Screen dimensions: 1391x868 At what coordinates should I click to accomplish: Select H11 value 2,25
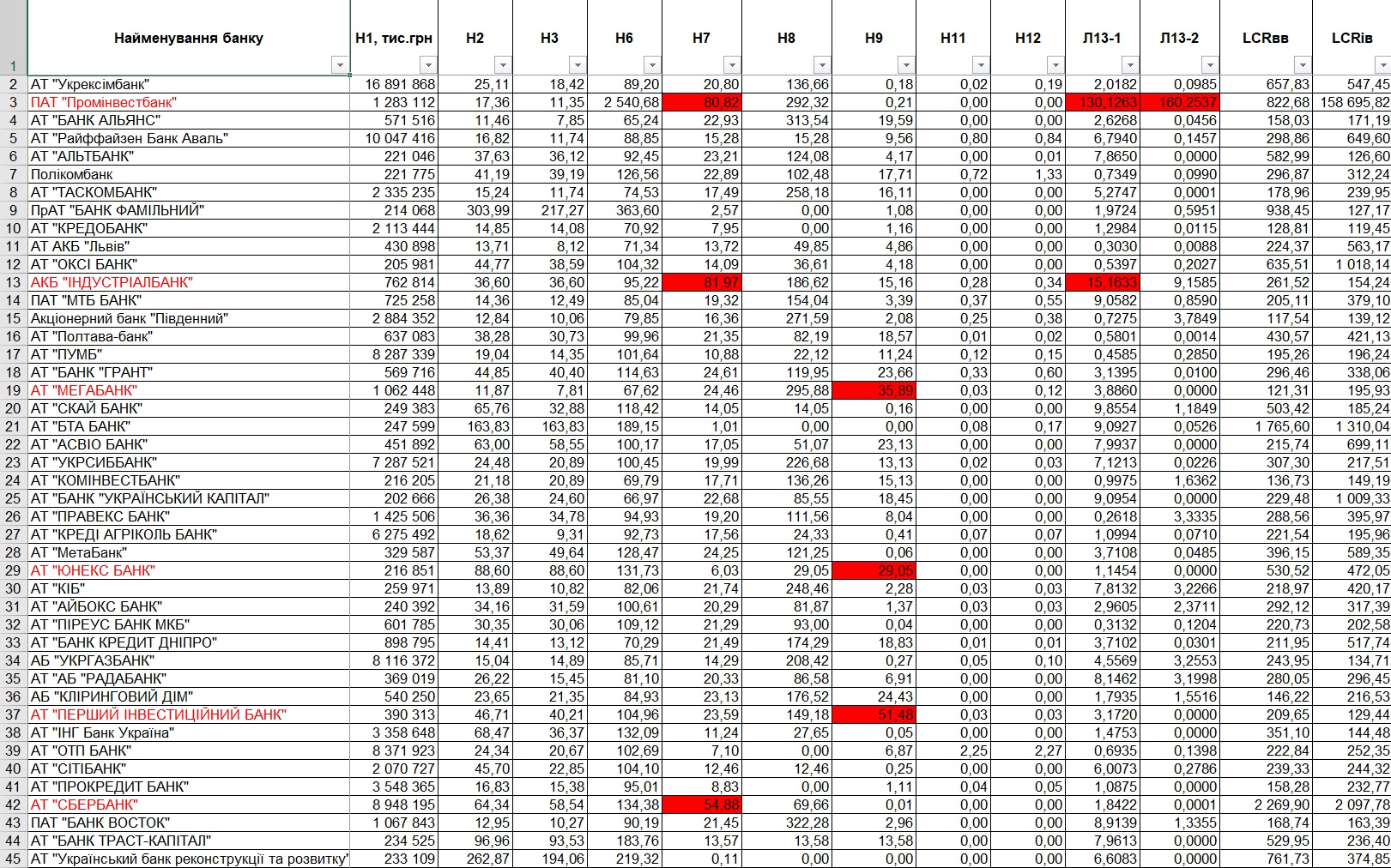(953, 750)
